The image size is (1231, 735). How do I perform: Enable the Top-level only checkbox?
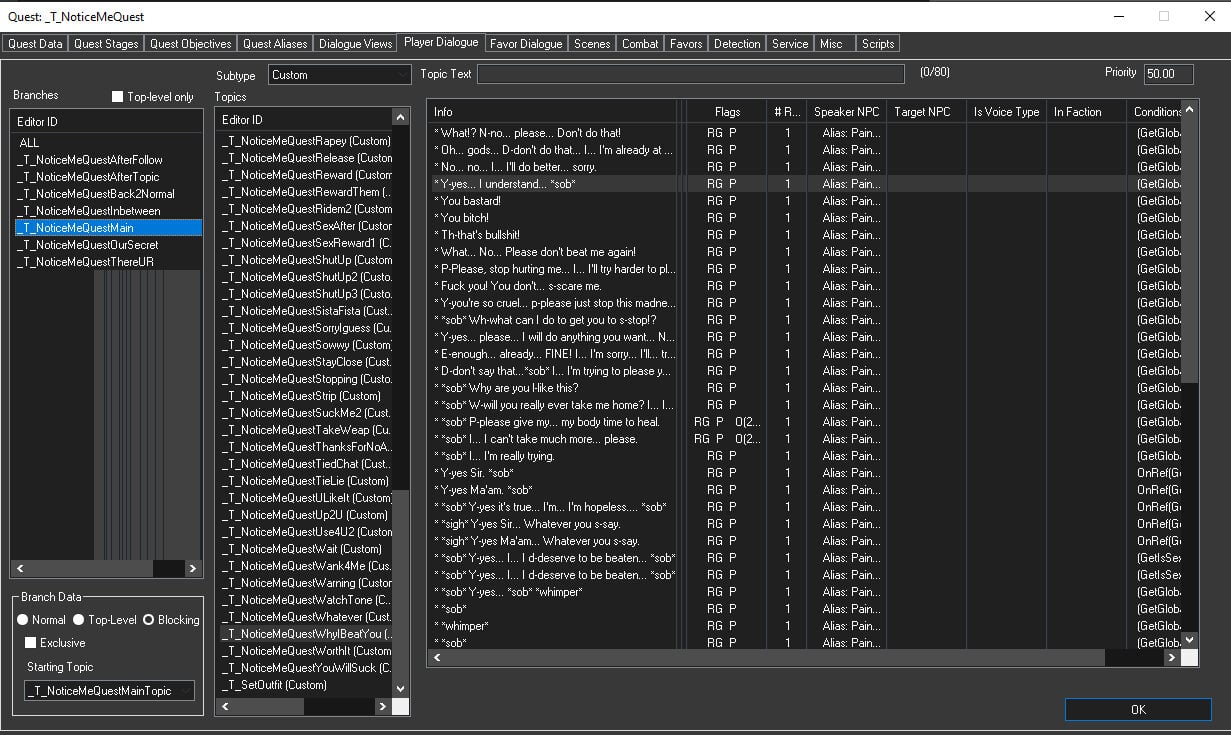(x=117, y=97)
